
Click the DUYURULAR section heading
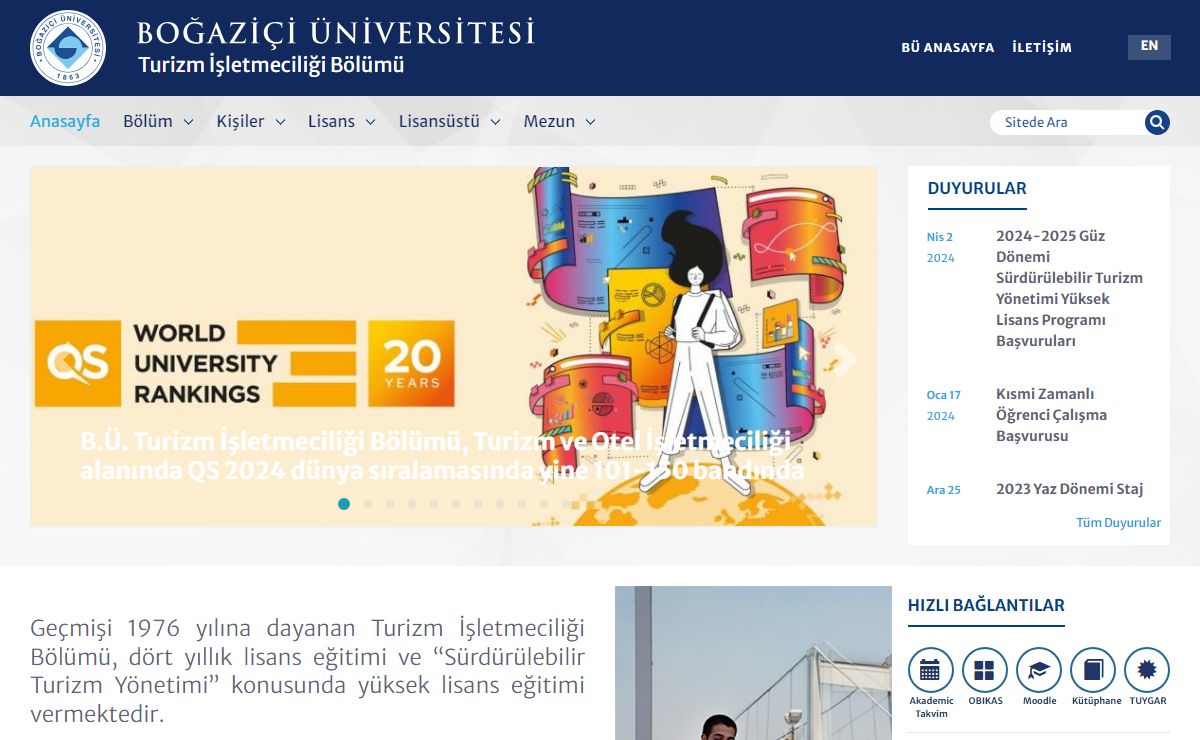977,188
